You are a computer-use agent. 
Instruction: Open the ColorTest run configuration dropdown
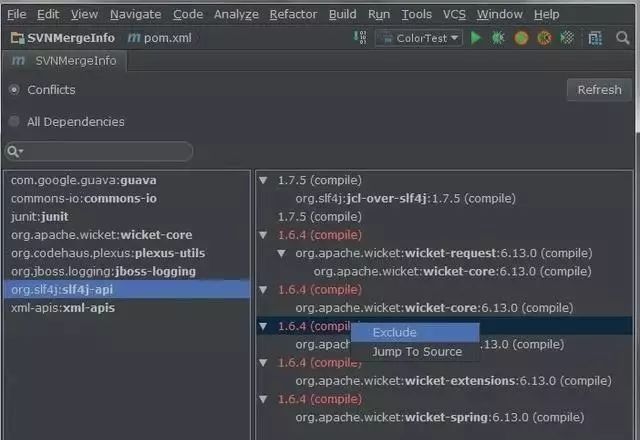(418, 38)
